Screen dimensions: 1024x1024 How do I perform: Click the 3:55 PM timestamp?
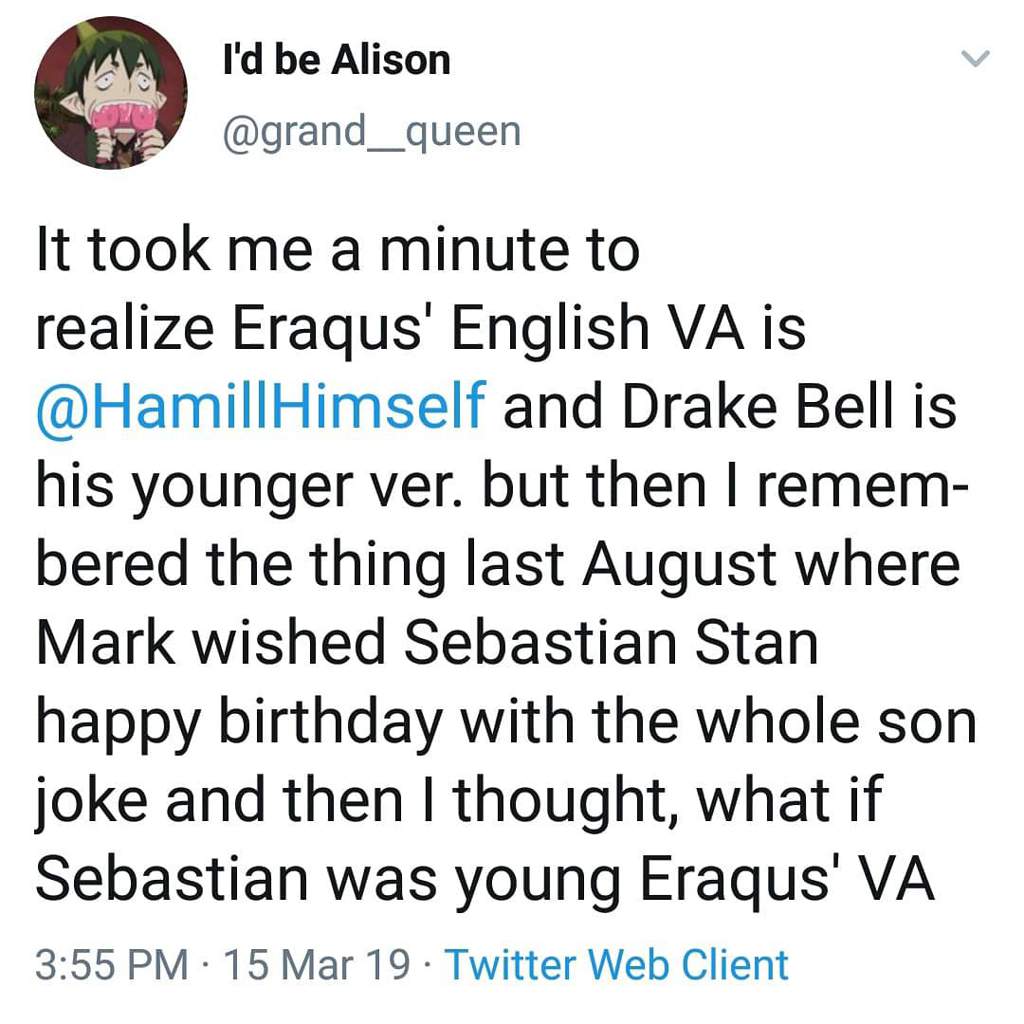click(112, 965)
